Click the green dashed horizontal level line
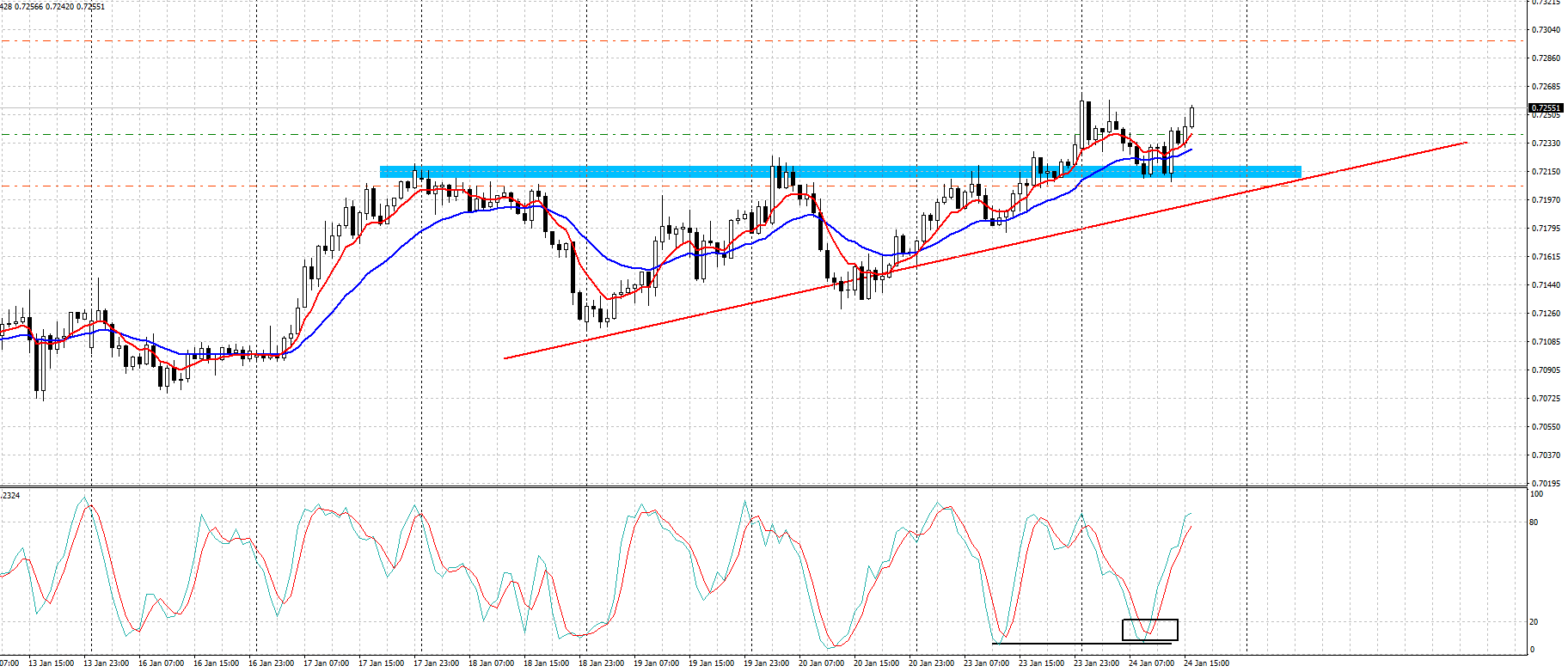Image resolution: width=1568 pixels, height=672 pixels. pyautogui.click(x=763, y=134)
